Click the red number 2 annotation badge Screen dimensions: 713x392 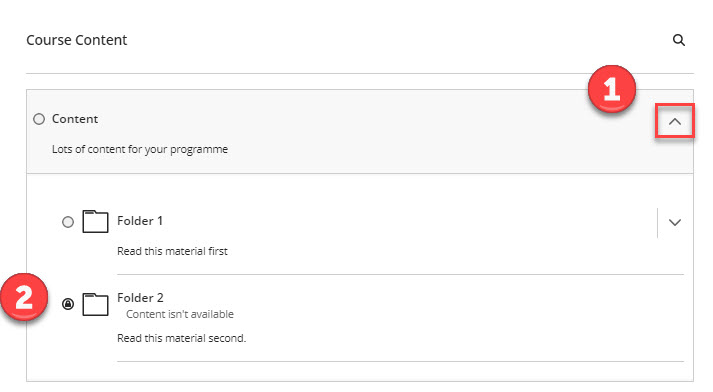point(24,297)
